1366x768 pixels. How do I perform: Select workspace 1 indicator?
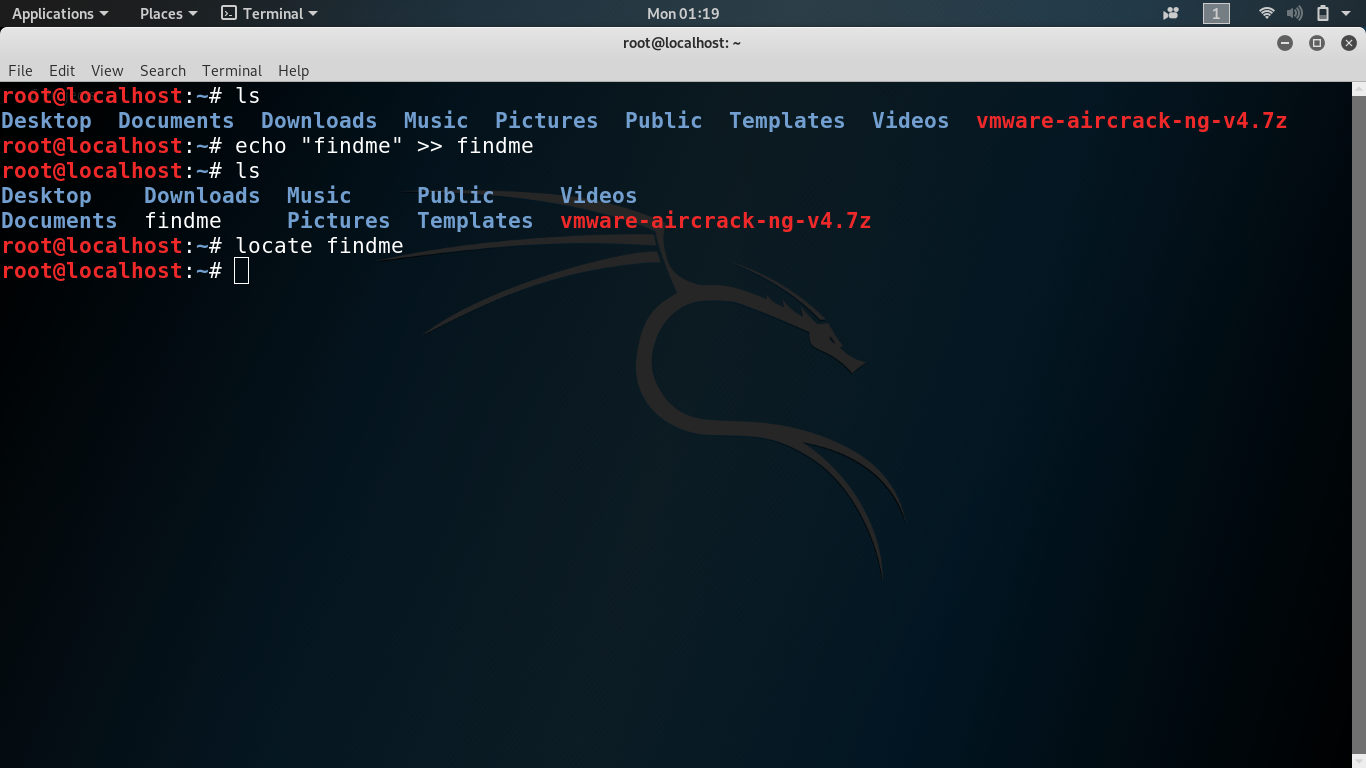(x=1216, y=13)
